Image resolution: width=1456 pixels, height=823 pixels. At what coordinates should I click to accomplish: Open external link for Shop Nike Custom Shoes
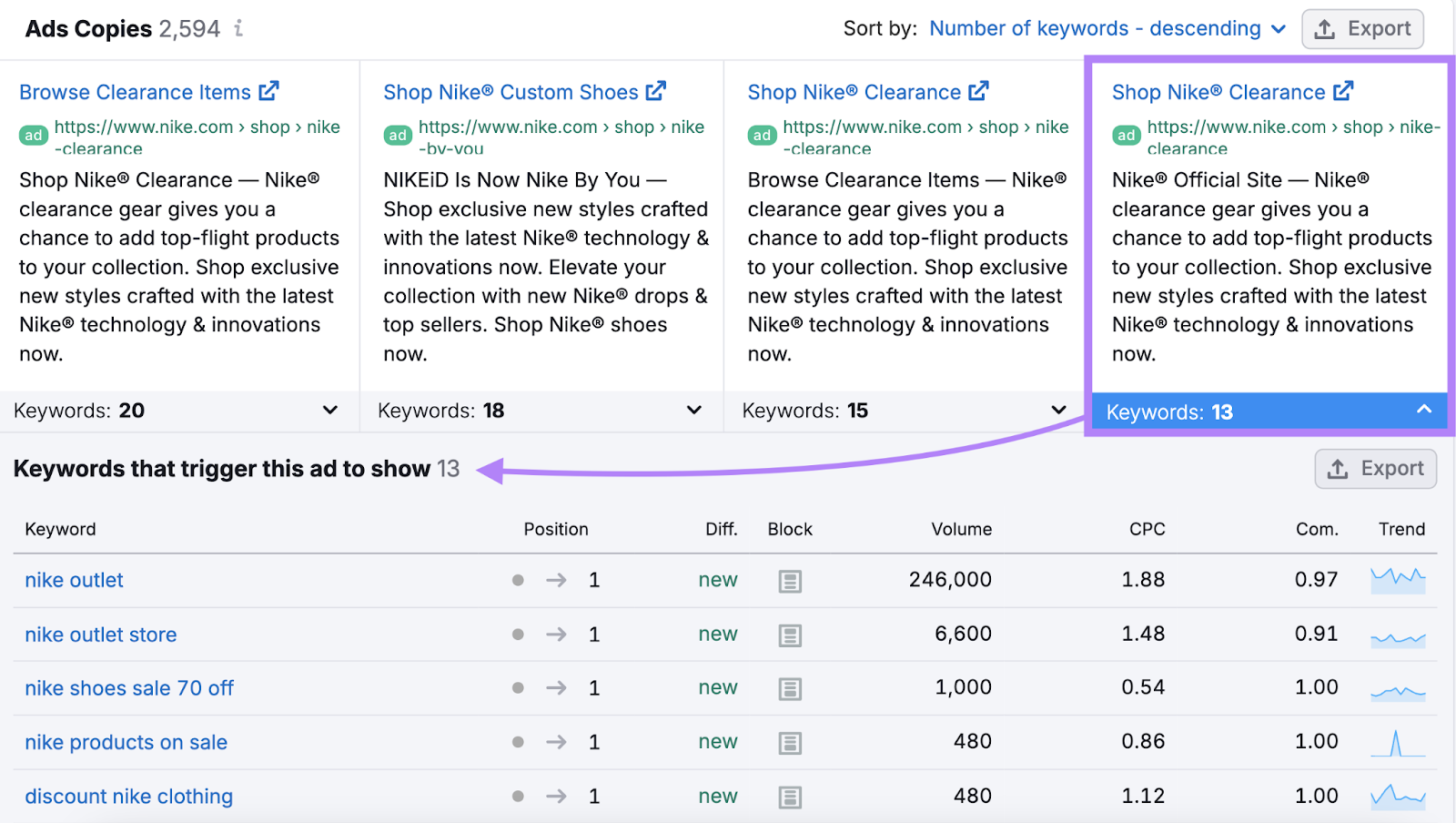[x=657, y=91]
